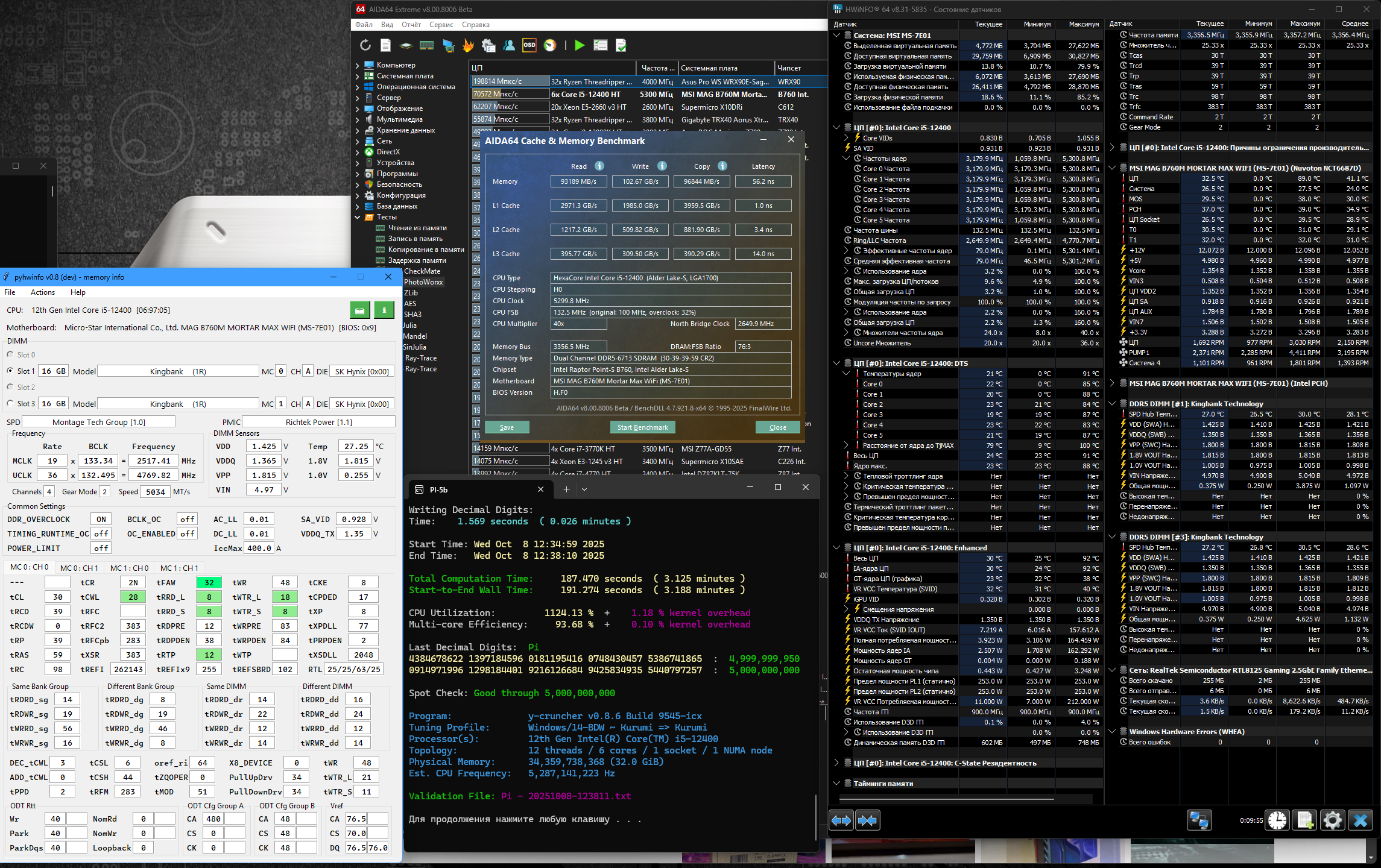Click HWiNFO expand columns arrows icon
This screenshot has height=868, width=1381.
click(841, 820)
